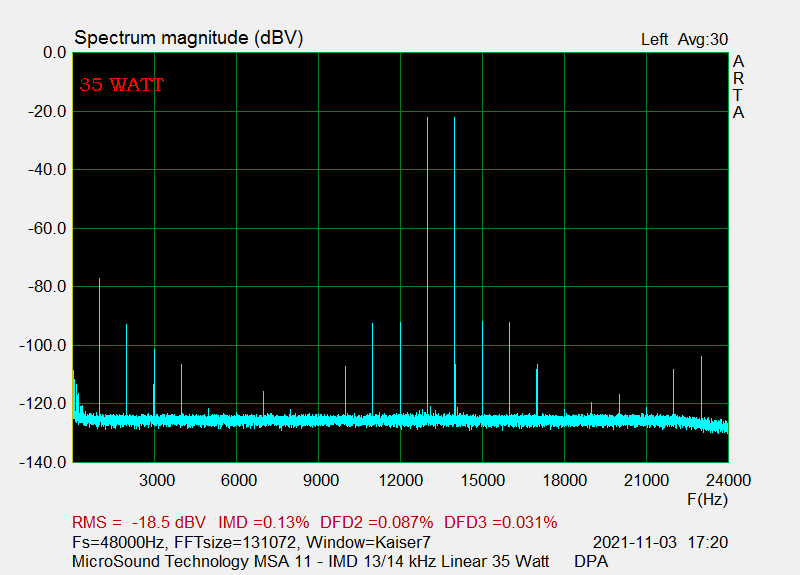800x575 pixels.
Task: Click the '0.0' magnitude axis label
Action: pos(55,53)
